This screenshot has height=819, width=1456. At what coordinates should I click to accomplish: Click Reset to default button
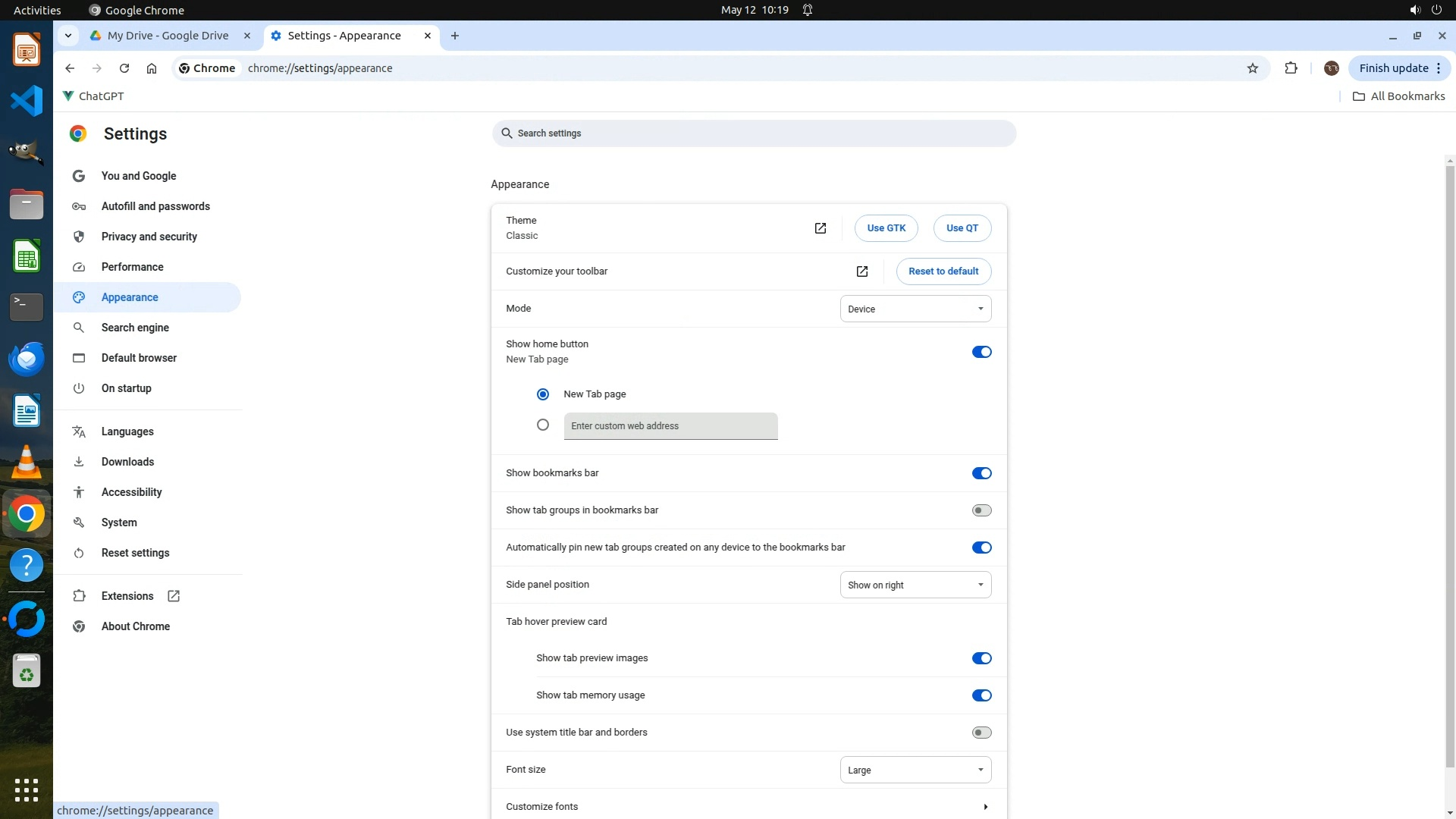(943, 271)
